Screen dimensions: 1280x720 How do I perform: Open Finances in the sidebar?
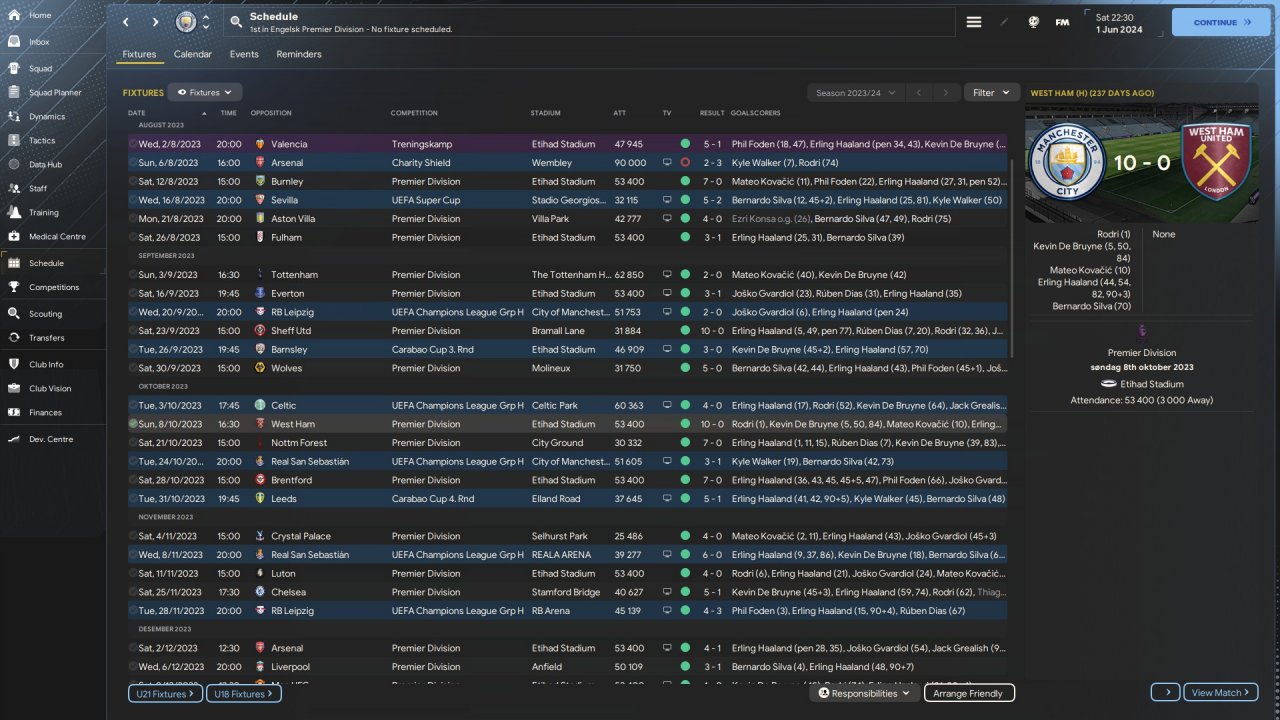pyautogui.click(x=45, y=412)
